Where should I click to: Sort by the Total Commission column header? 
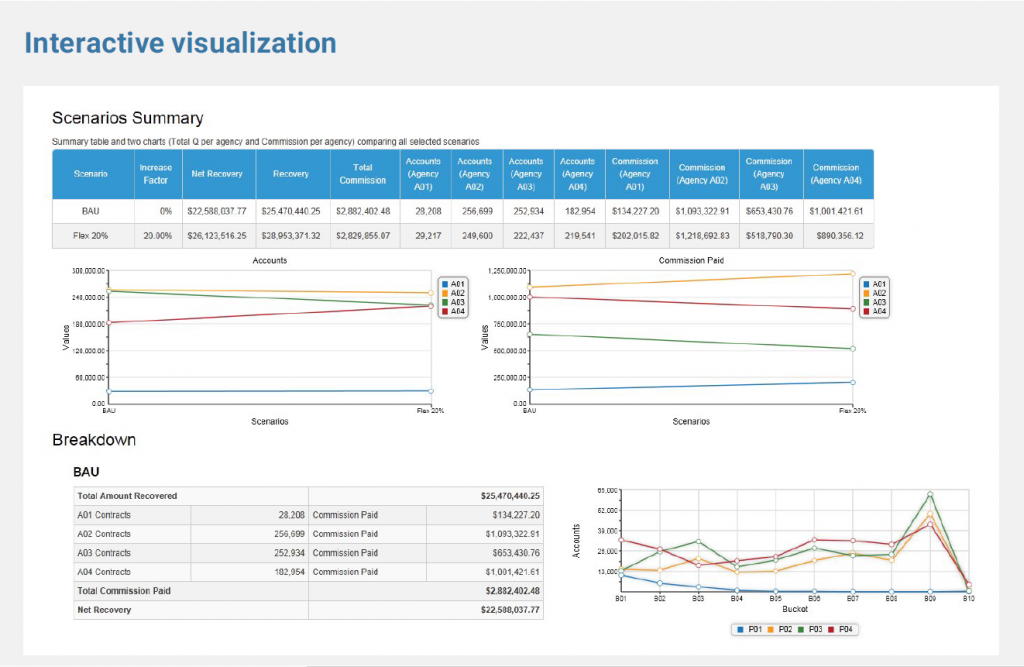point(362,174)
